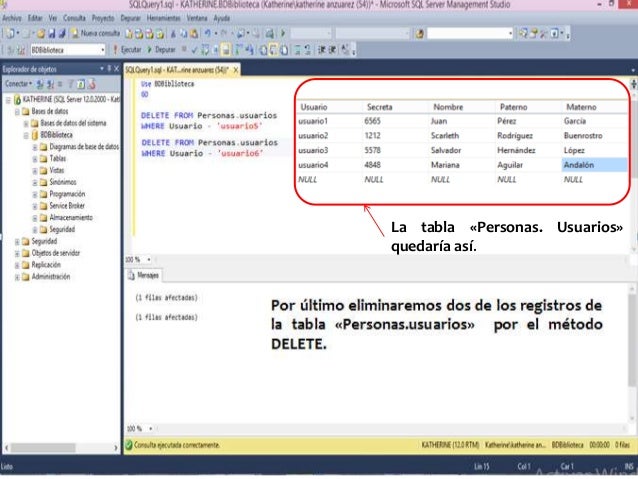Expand the Programación folder
The image size is (638, 479).
click(x=35, y=194)
